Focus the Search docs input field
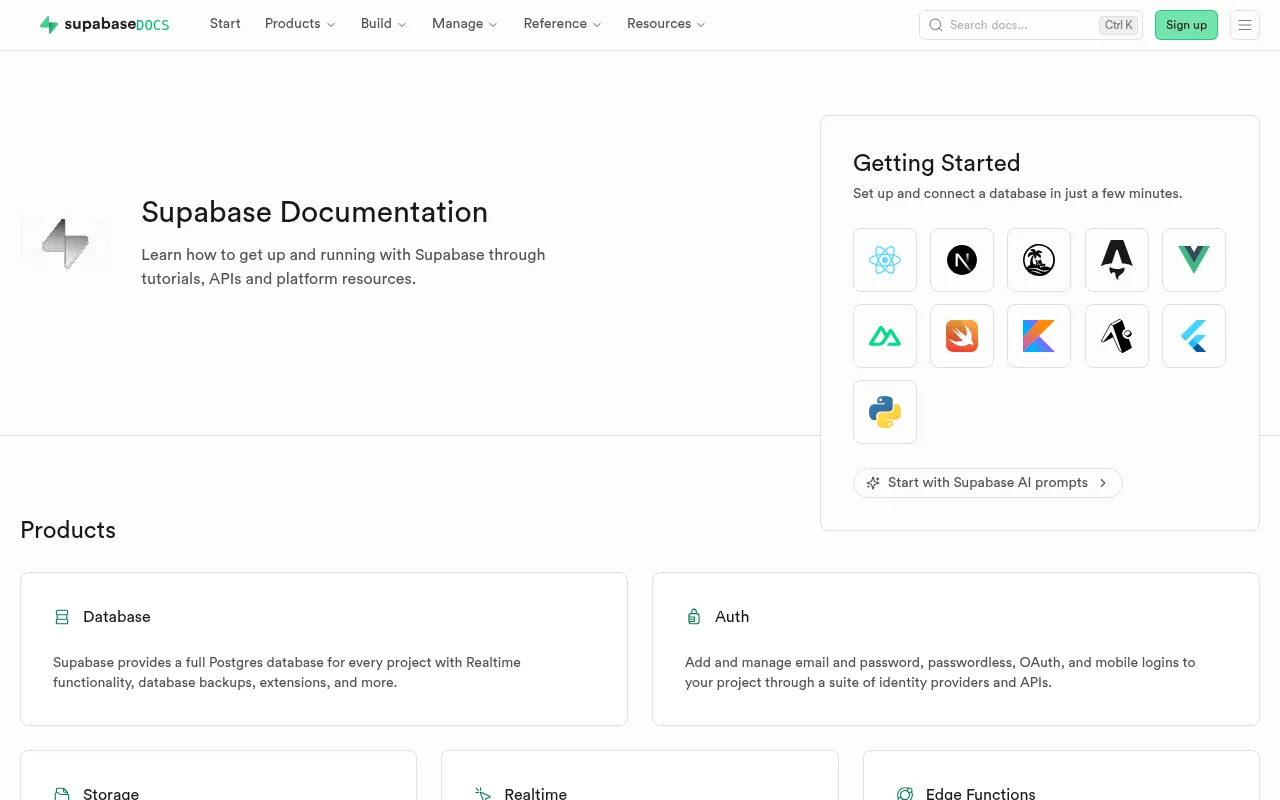 coord(1031,25)
